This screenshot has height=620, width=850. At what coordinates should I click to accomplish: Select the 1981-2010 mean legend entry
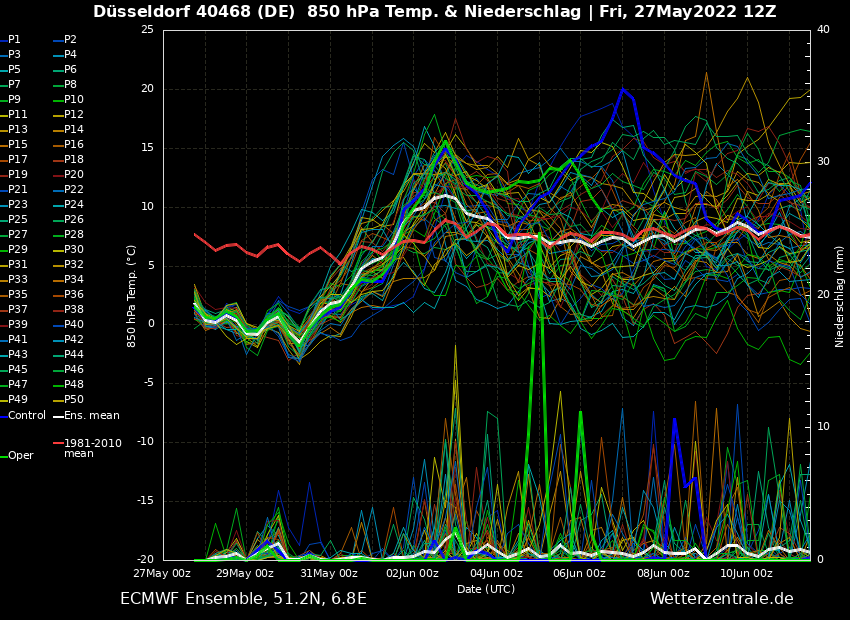click(x=92, y=448)
